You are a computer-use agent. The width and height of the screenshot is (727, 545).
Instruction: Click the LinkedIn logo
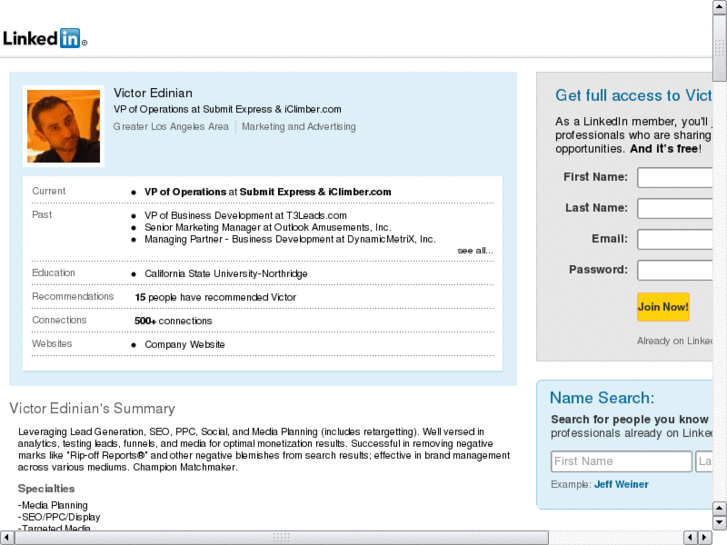pos(45,38)
